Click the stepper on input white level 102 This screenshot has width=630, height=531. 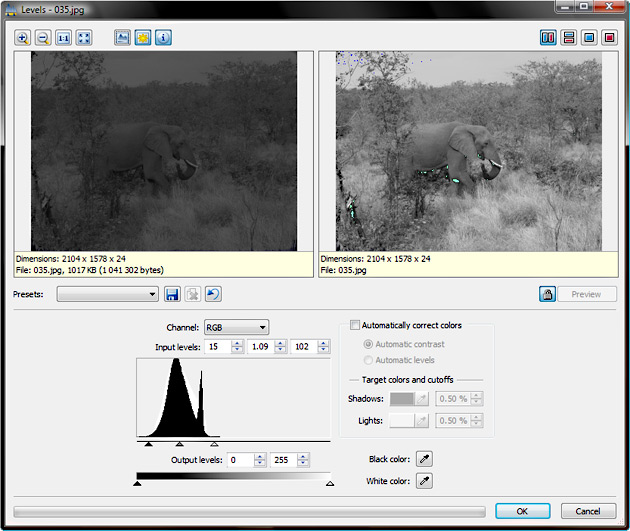click(x=323, y=347)
